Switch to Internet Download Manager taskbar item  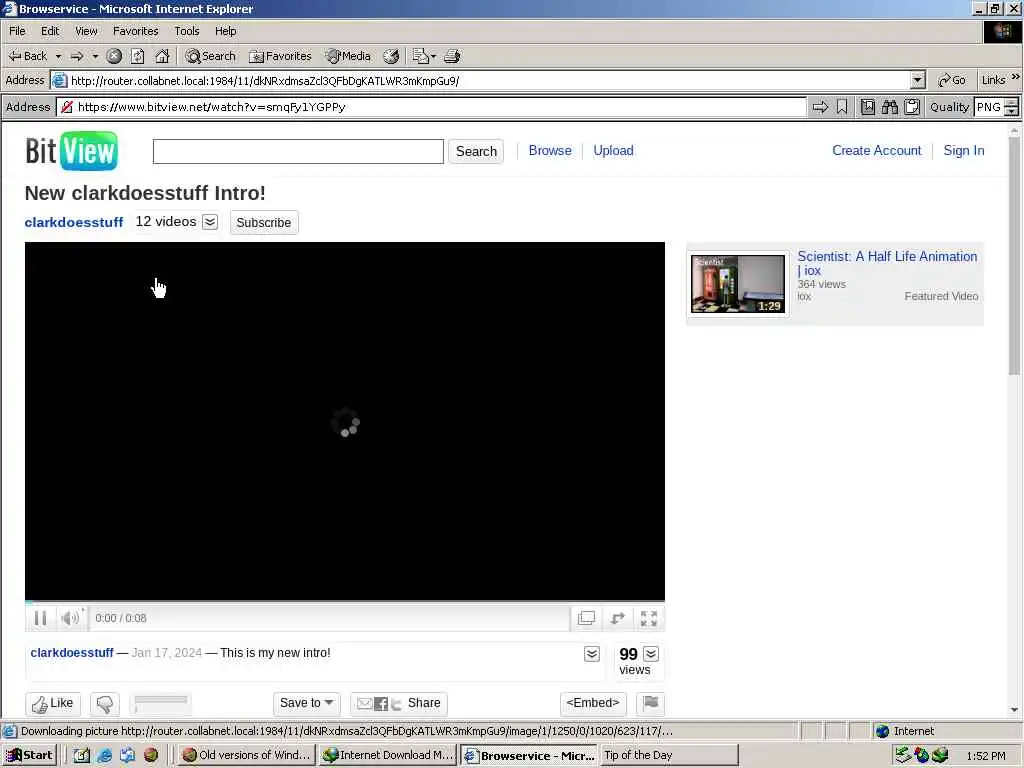pyautogui.click(x=388, y=755)
